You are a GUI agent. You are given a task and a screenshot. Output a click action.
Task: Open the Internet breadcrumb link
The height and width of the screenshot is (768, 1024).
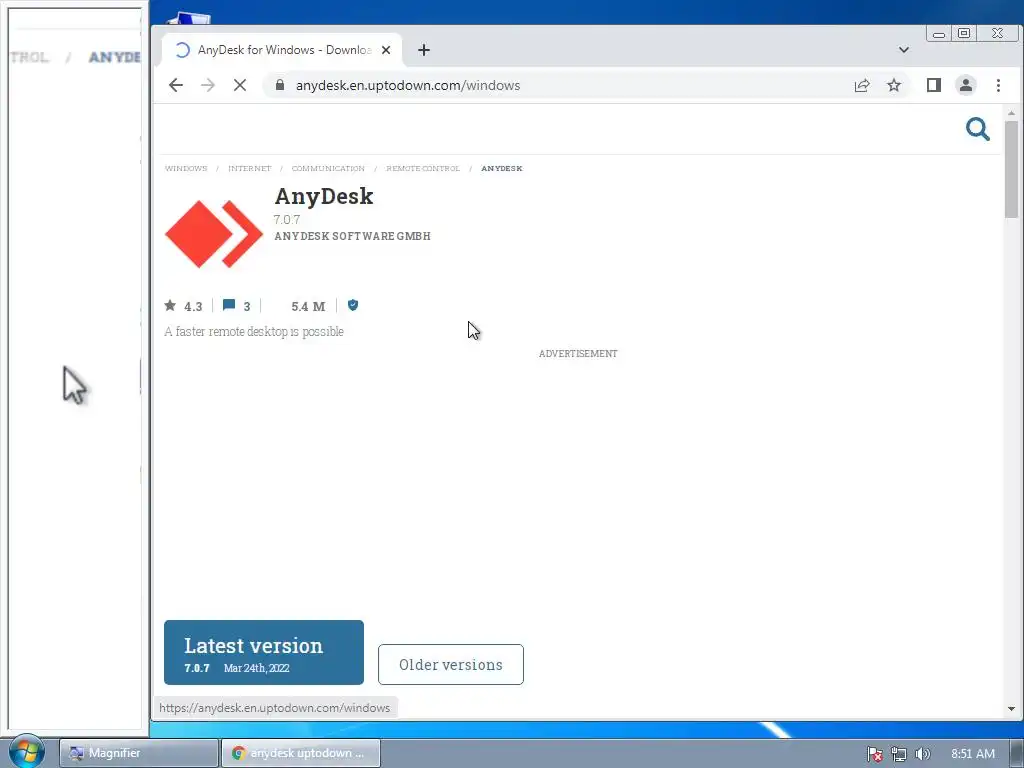(x=249, y=168)
